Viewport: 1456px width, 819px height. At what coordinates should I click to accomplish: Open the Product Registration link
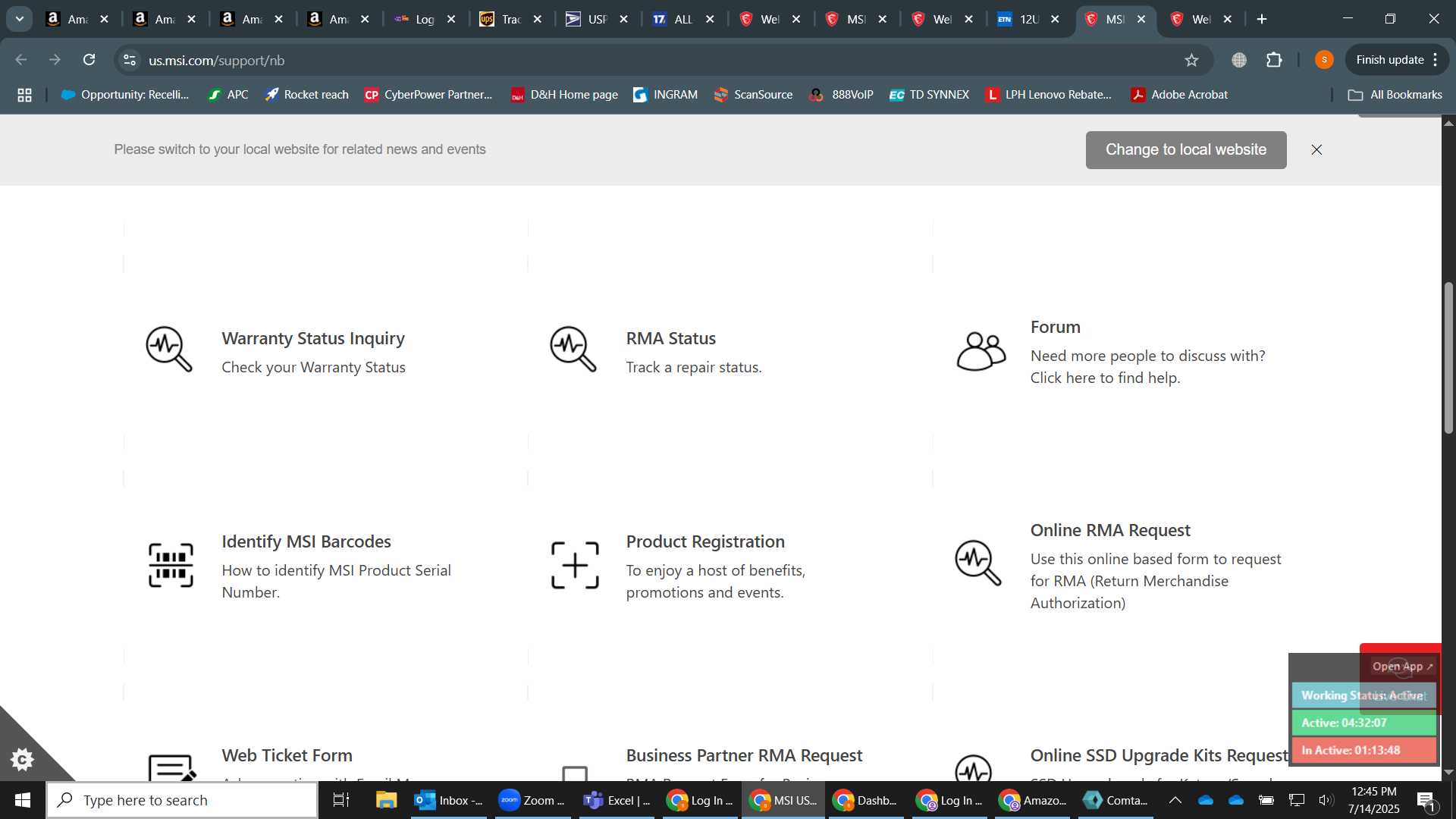705,541
